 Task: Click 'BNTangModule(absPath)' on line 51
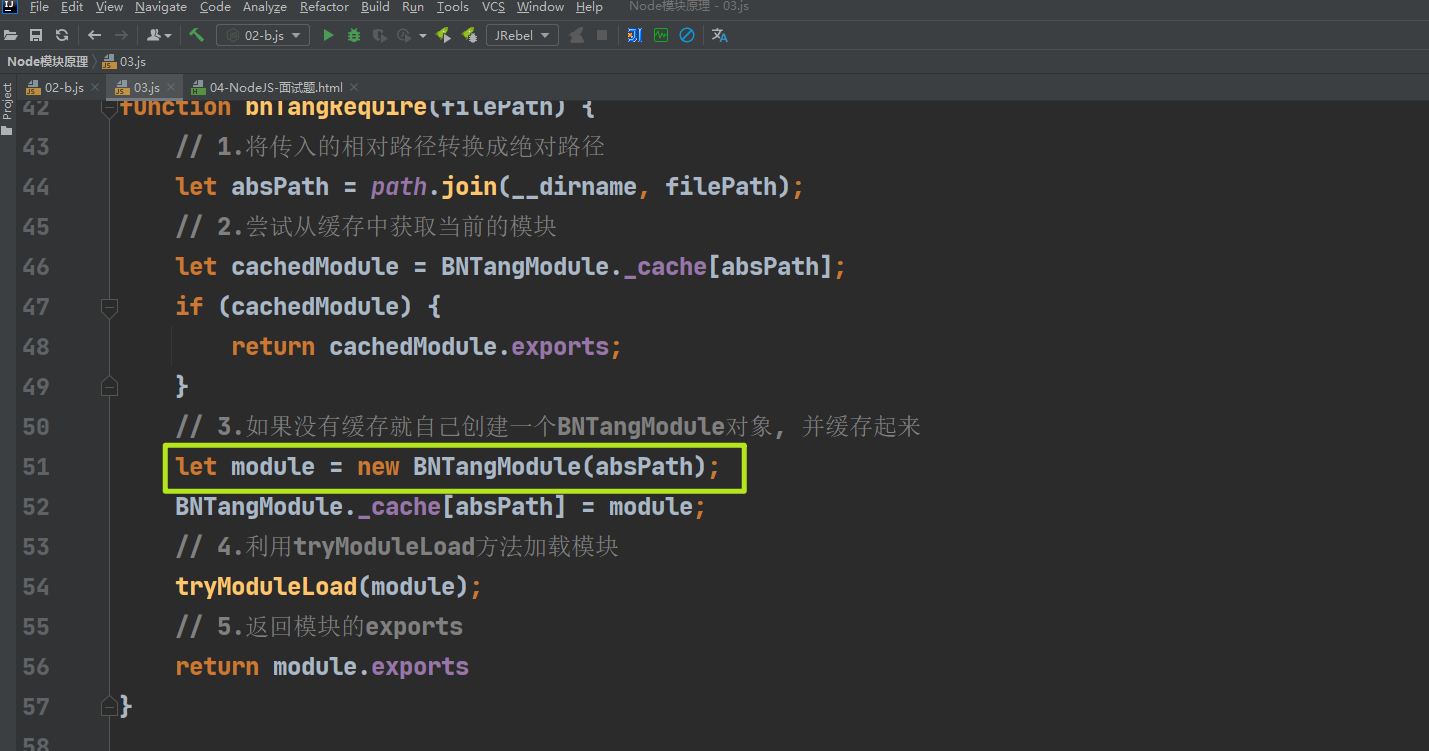[559, 467]
